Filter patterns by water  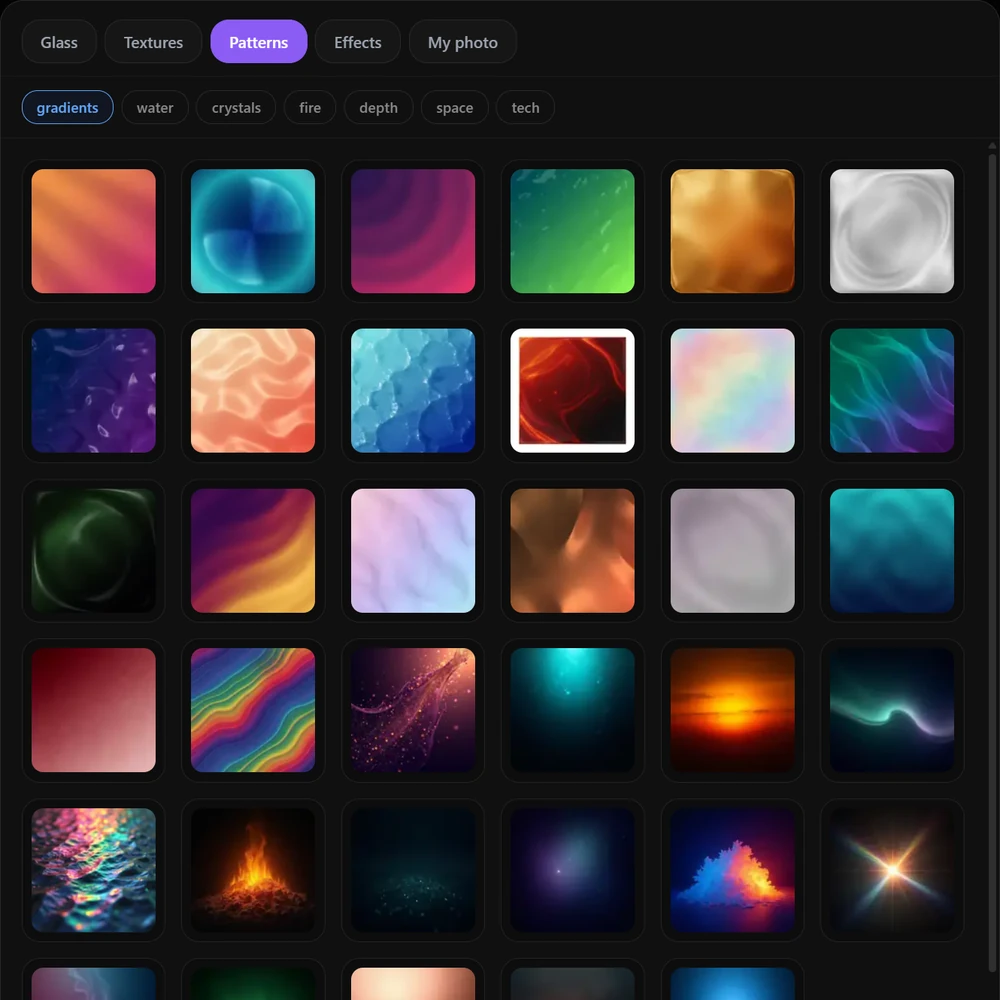(155, 107)
